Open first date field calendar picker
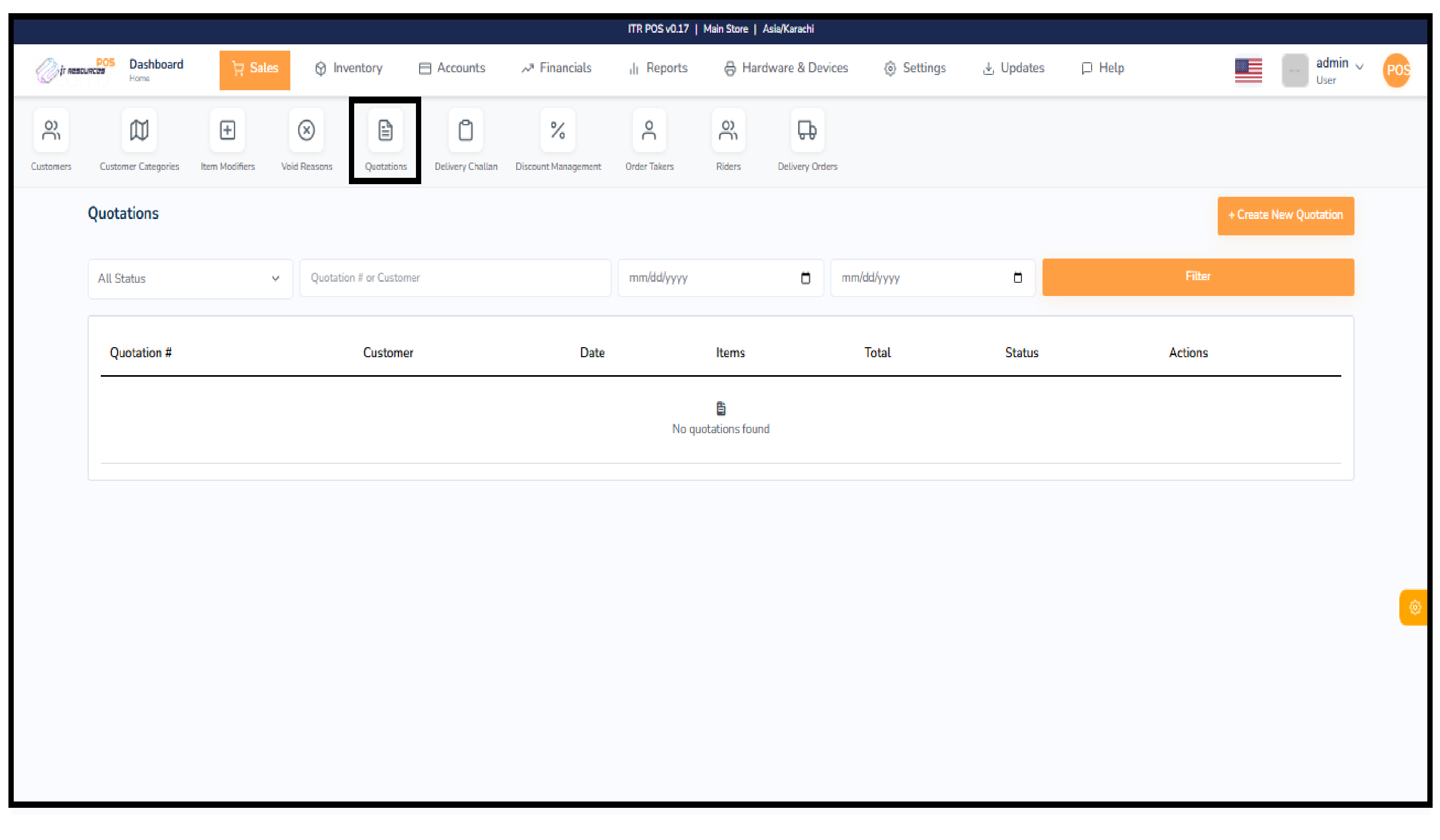The width and height of the screenshot is (1440, 840). pyautogui.click(x=805, y=278)
